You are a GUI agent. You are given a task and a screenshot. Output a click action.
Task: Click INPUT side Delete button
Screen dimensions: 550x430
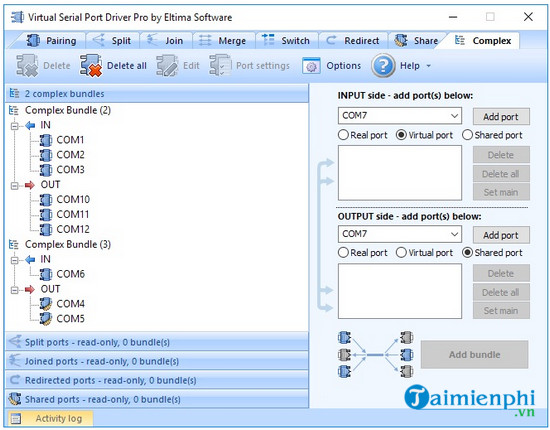coord(501,155)
